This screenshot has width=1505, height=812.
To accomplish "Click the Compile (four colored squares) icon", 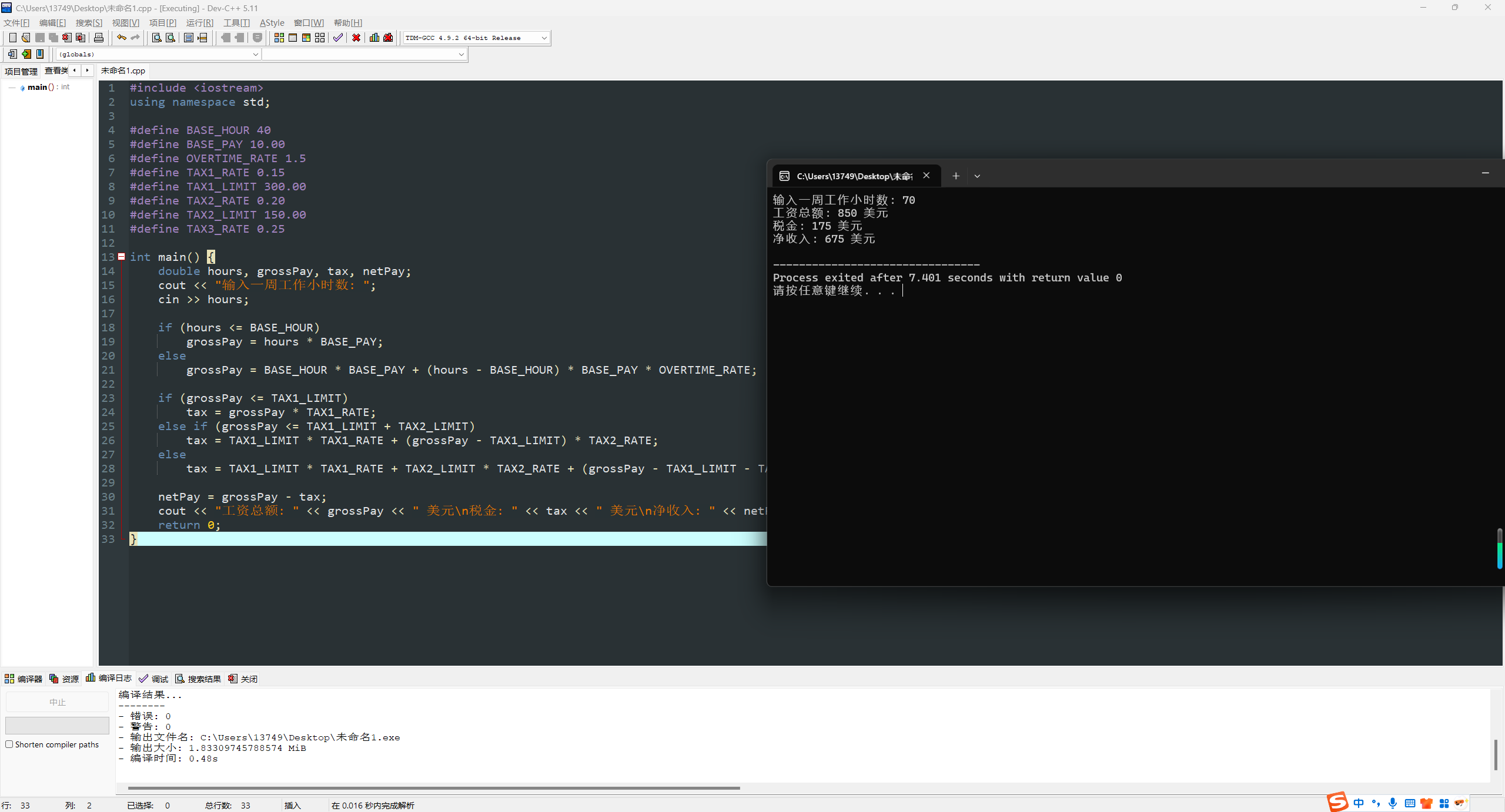I will pyautogui.click(x=279, y=38).
